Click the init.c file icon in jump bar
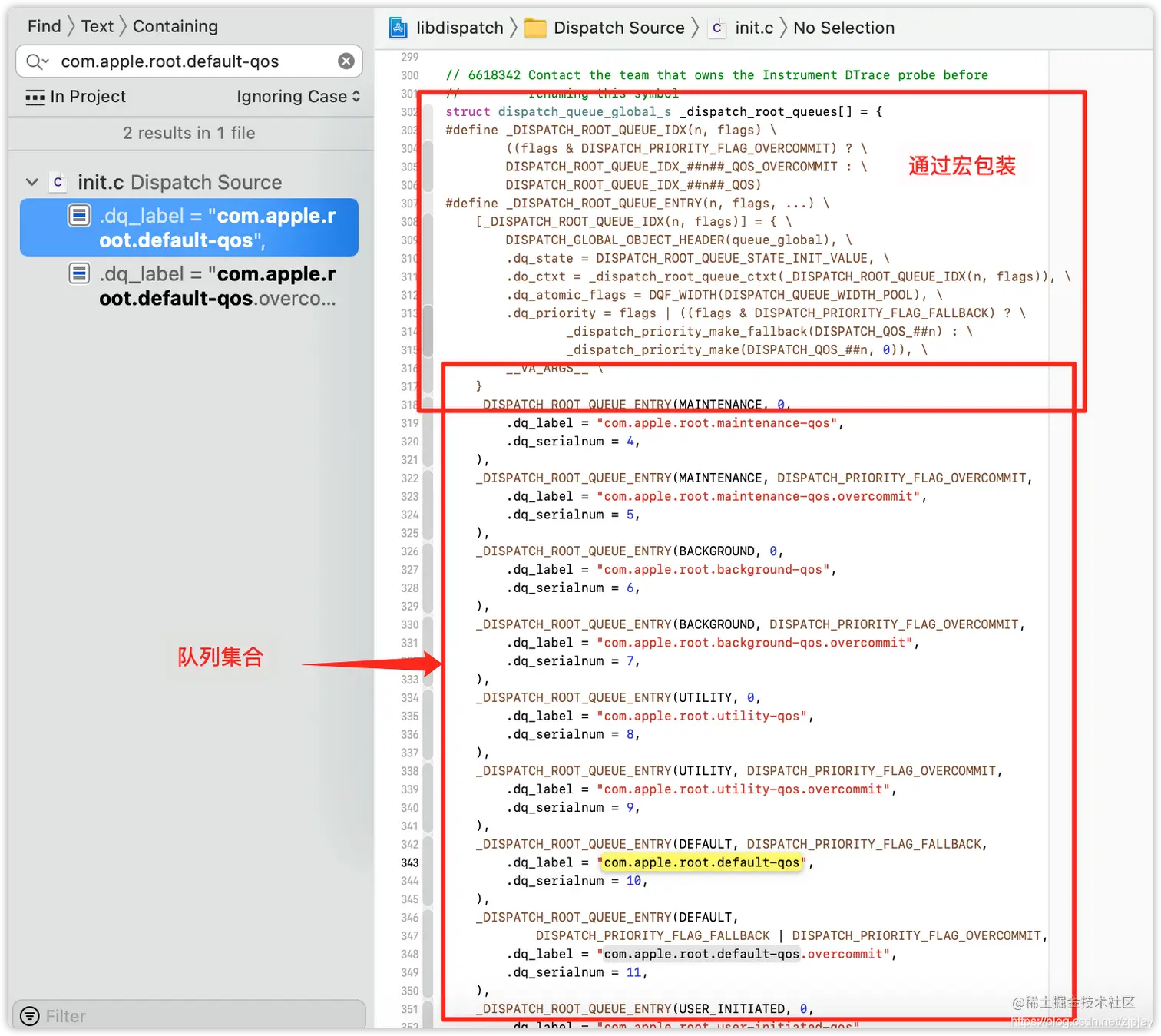1161x1036 pixels. pos(717,28)
